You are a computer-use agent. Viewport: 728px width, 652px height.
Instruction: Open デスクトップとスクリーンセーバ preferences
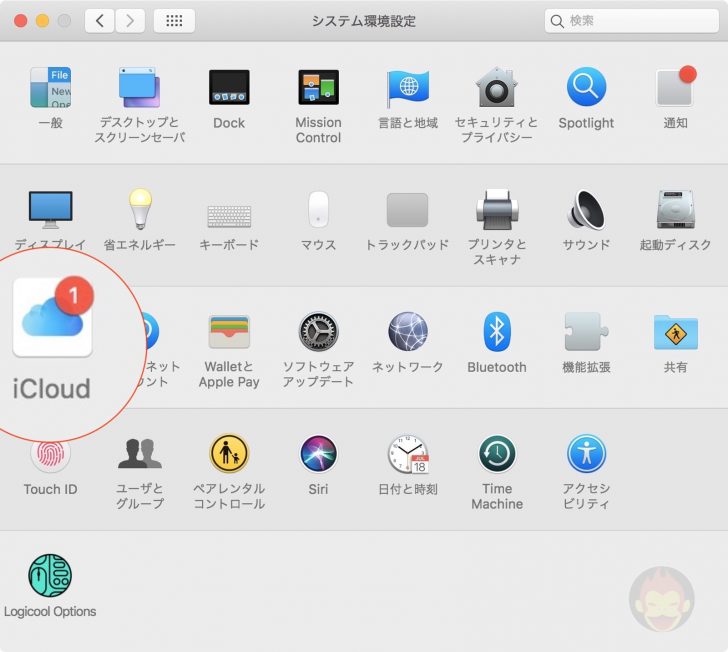pyautogui.click(x=139, y=87)
